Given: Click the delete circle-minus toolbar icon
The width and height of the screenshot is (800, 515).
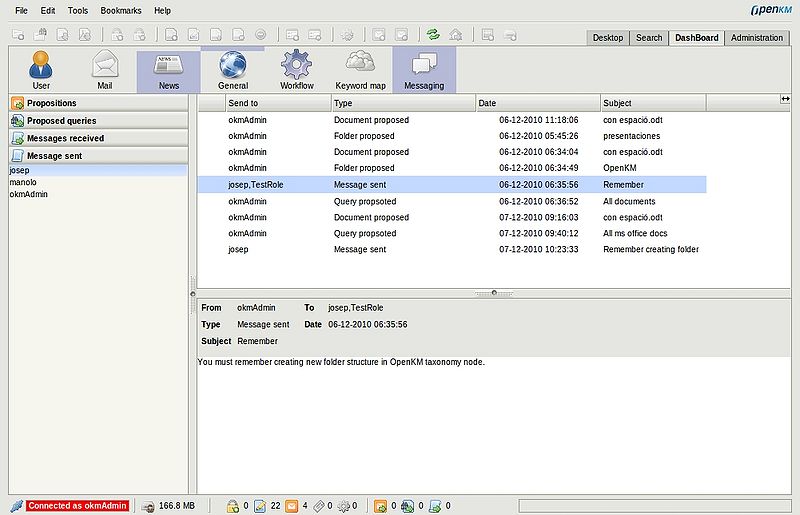Looking at the screenshot, I should click(261, 35).
